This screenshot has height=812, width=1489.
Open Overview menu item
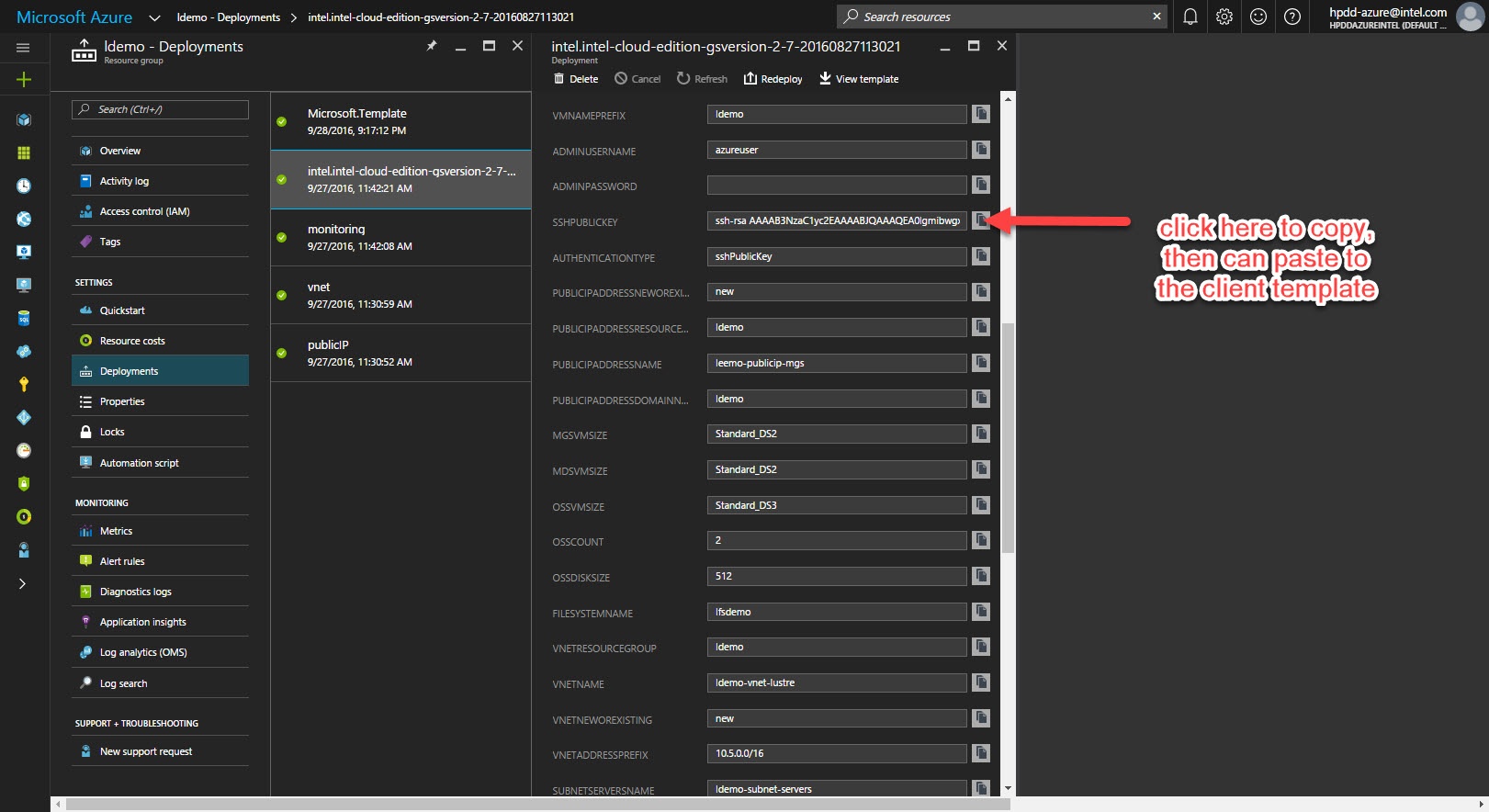[x=160, y=151]
